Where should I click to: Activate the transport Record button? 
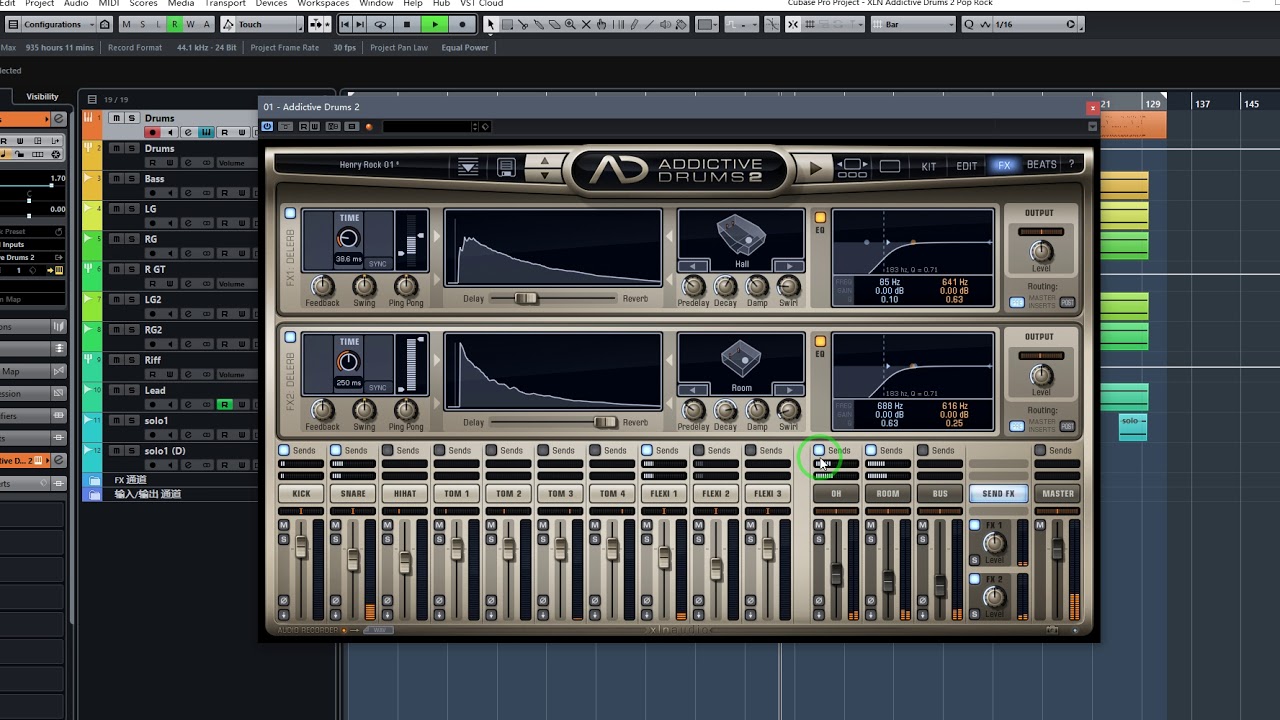[462, 24]
